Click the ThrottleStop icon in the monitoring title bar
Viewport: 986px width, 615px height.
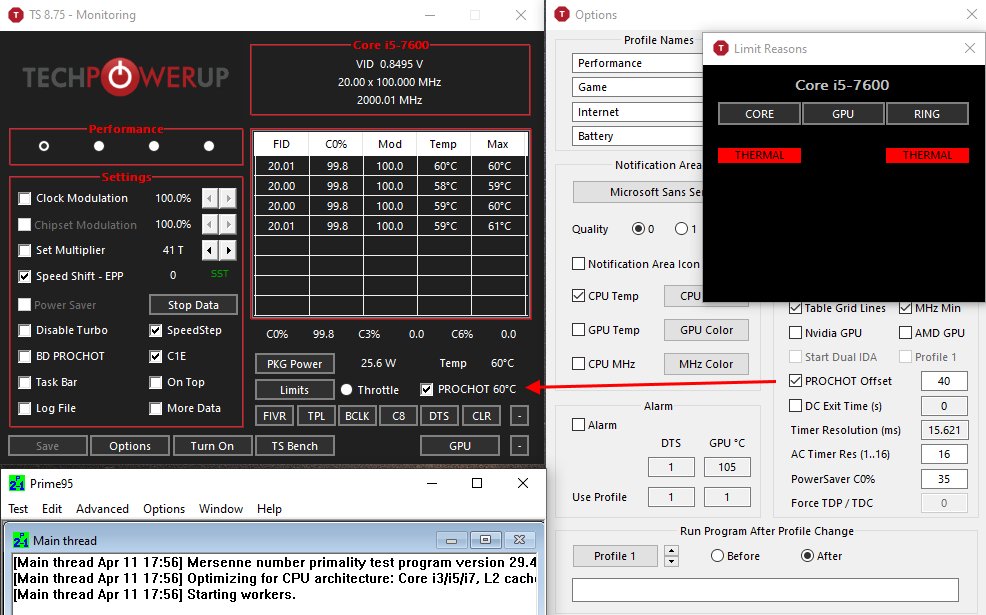click(x=15, y=15)
